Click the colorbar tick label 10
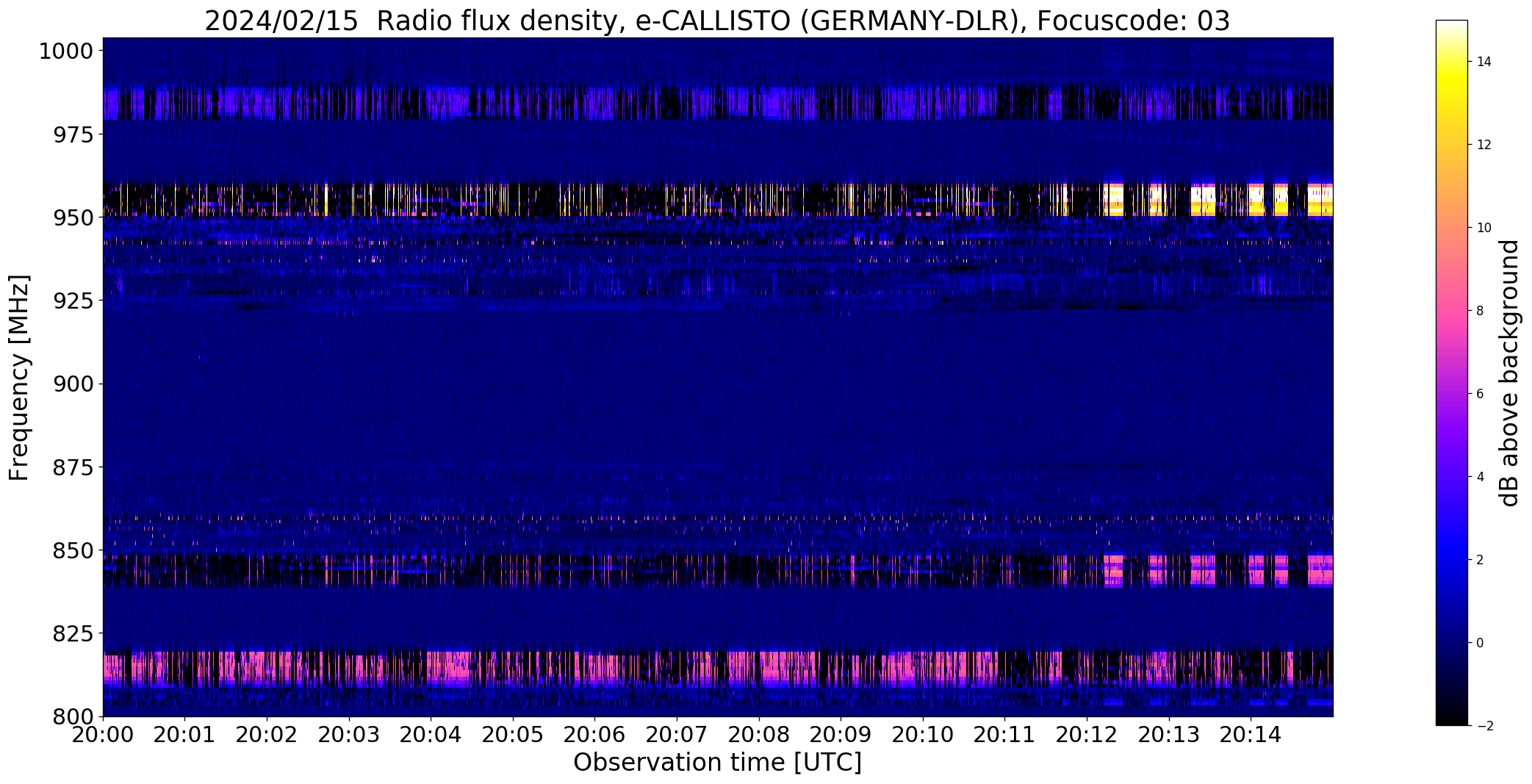The width and height of the screenshot is (1532, 784). 1484,228
